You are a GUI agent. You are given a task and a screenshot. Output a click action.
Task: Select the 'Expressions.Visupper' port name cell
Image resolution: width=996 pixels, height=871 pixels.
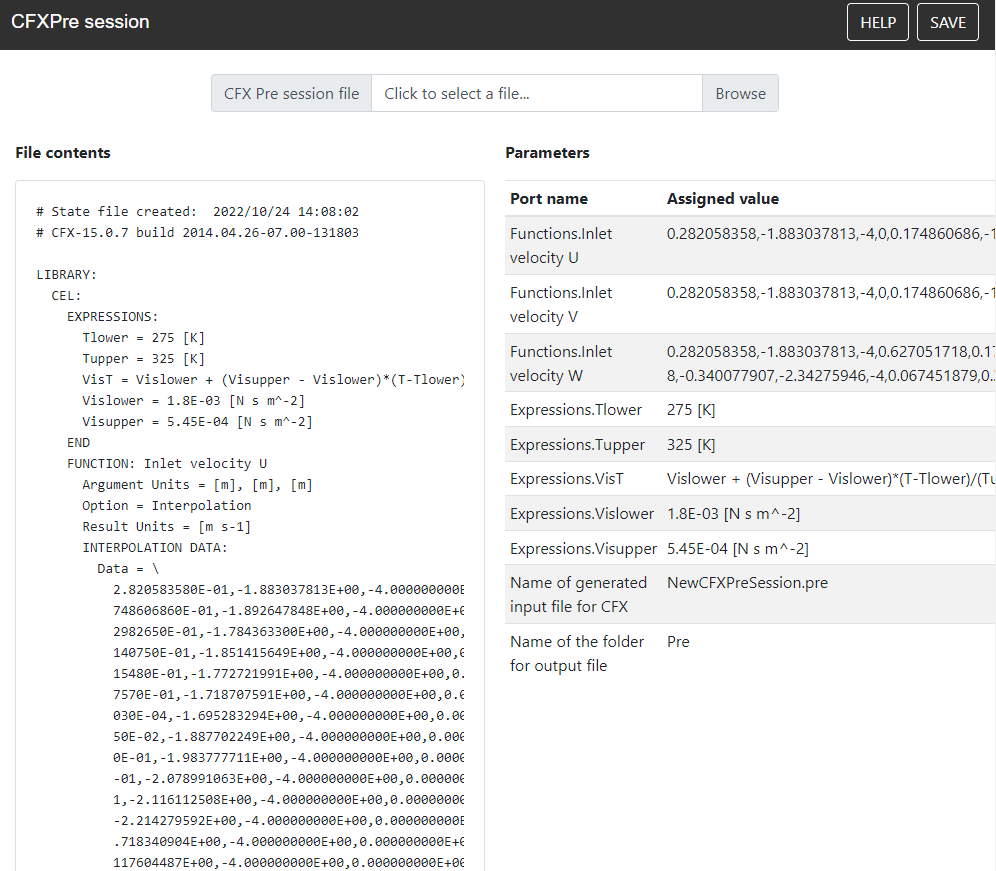click(583, 548)
